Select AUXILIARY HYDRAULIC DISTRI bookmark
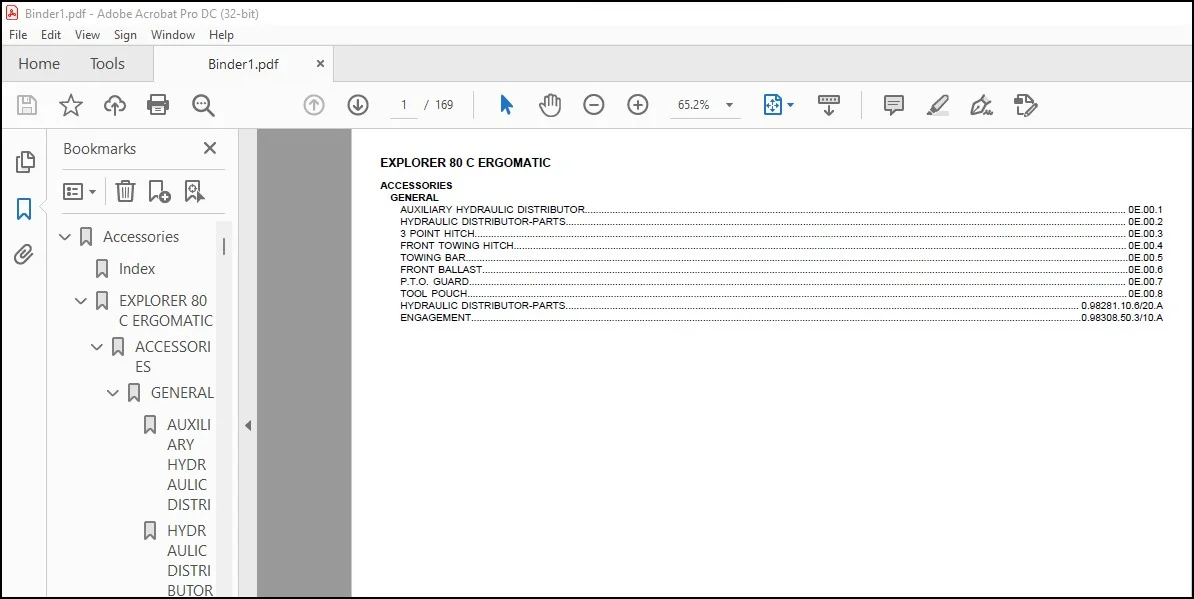The height and width of the screenshot is (599, 1194). (x=189, y=464)
